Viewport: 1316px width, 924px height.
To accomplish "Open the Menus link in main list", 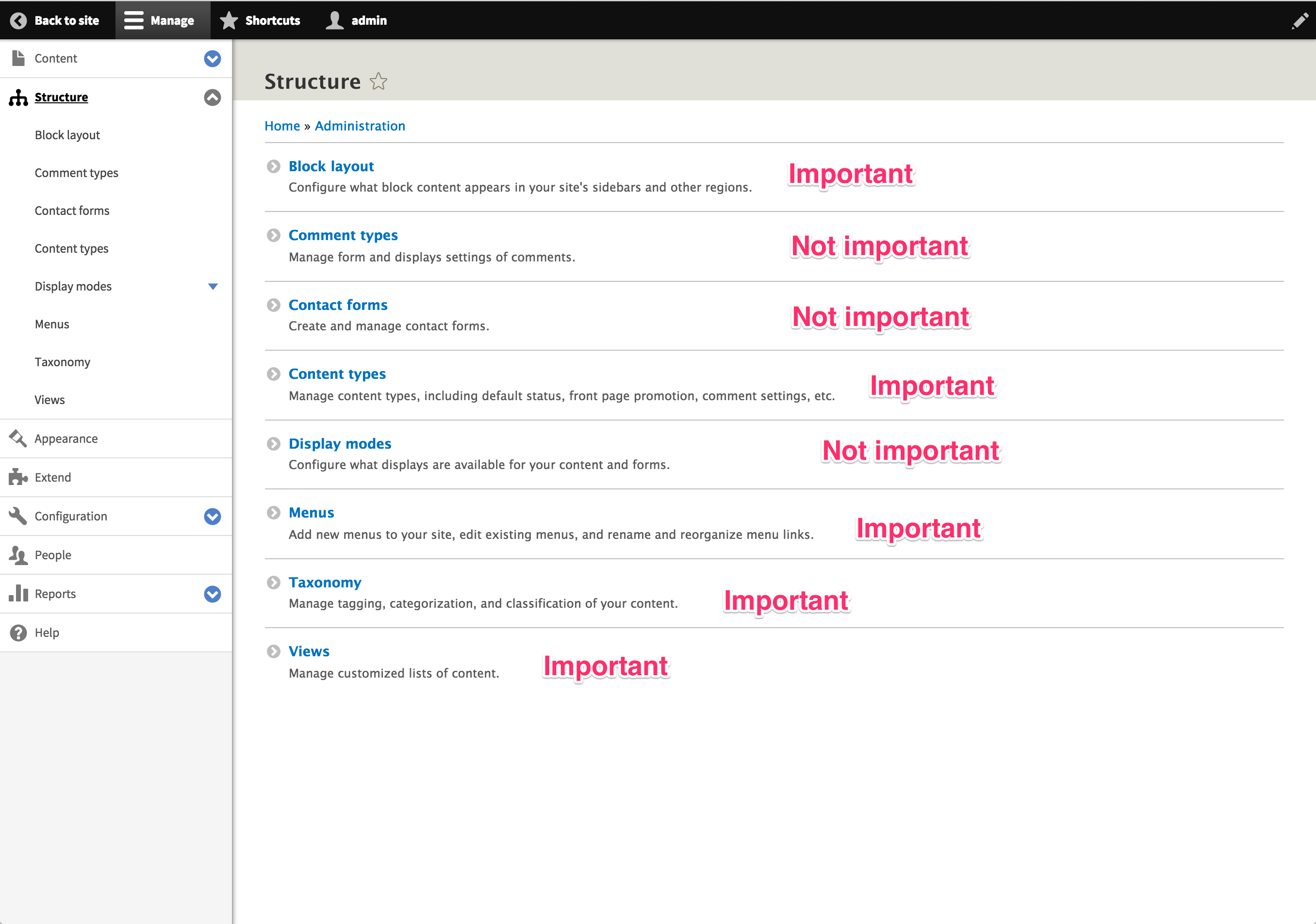I will (311, 513).
